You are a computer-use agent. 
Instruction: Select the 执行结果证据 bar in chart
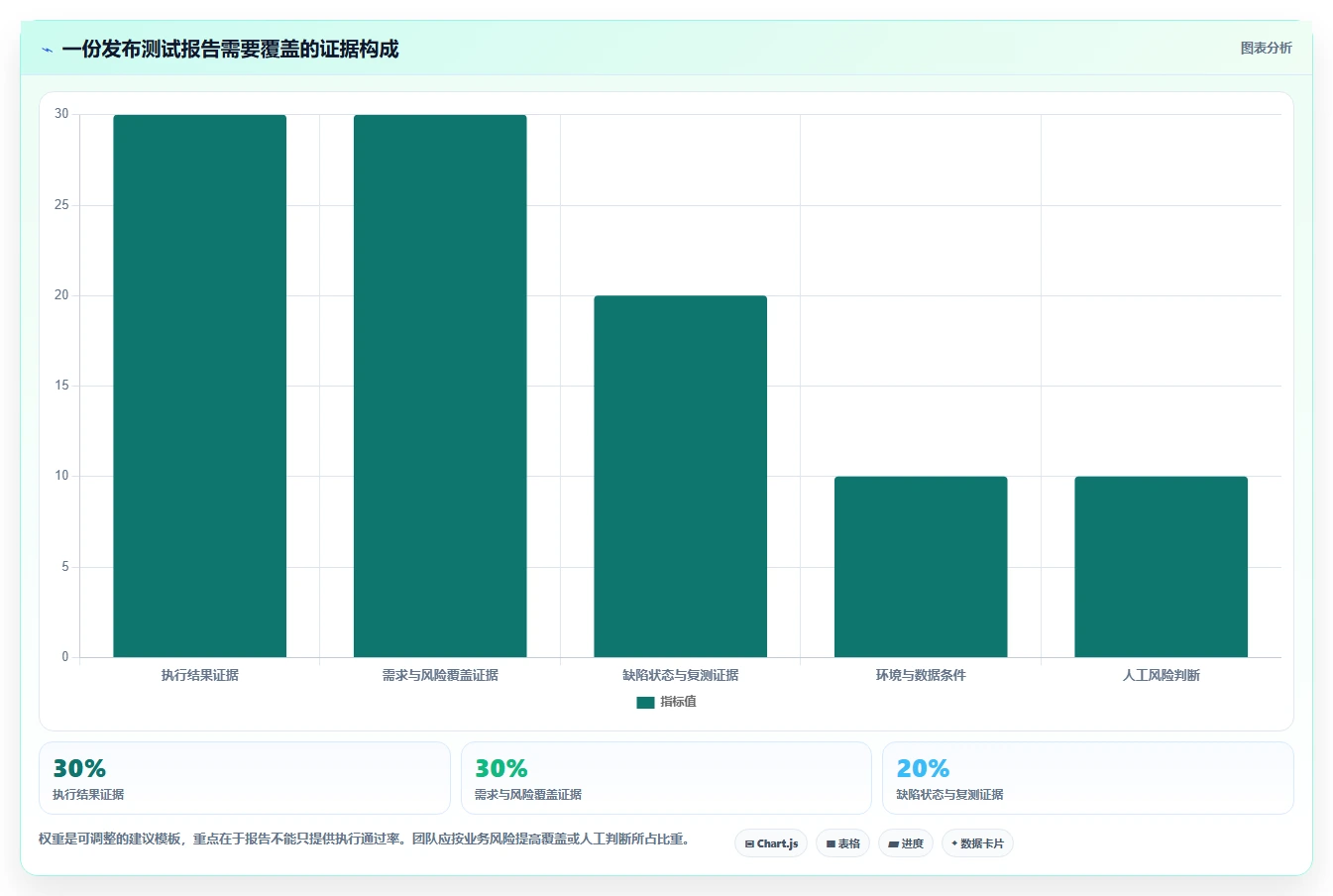[x=200, y=386]
